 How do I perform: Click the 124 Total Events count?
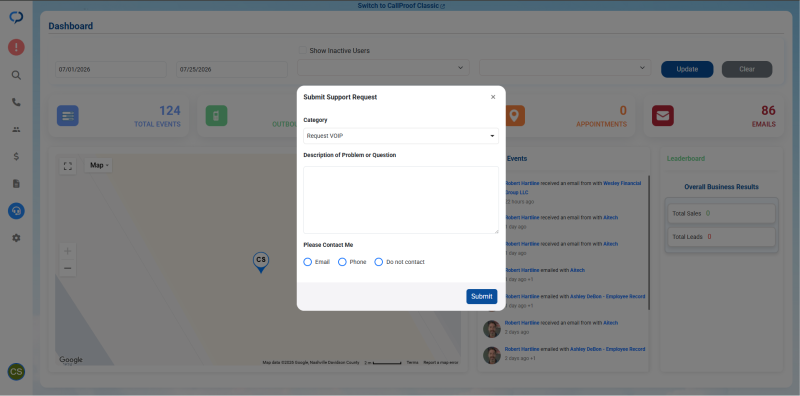click(x=170, y=111)
